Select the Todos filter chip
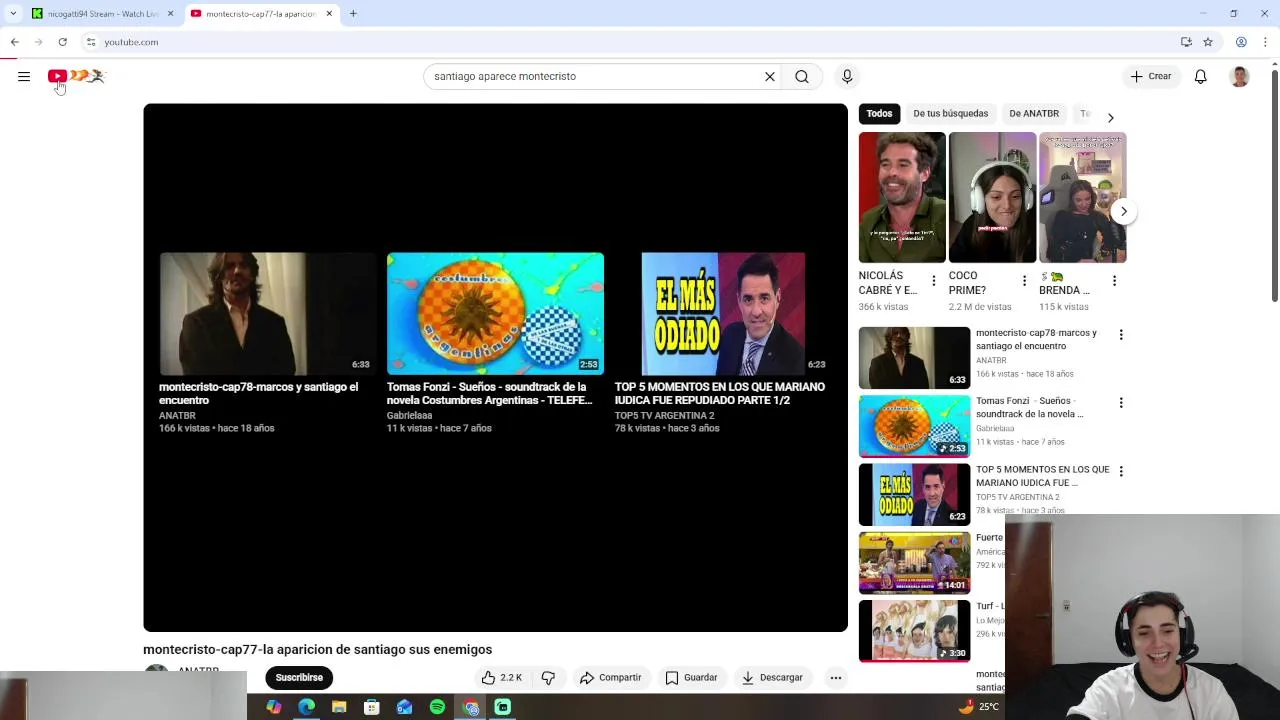This screenshot has height=720, width=1280. 879,113
